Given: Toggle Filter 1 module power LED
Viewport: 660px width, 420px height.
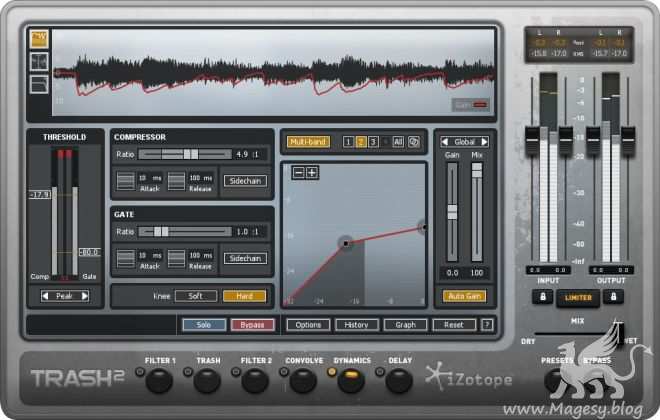Looking at the screenshot, I should coord(140,372).
